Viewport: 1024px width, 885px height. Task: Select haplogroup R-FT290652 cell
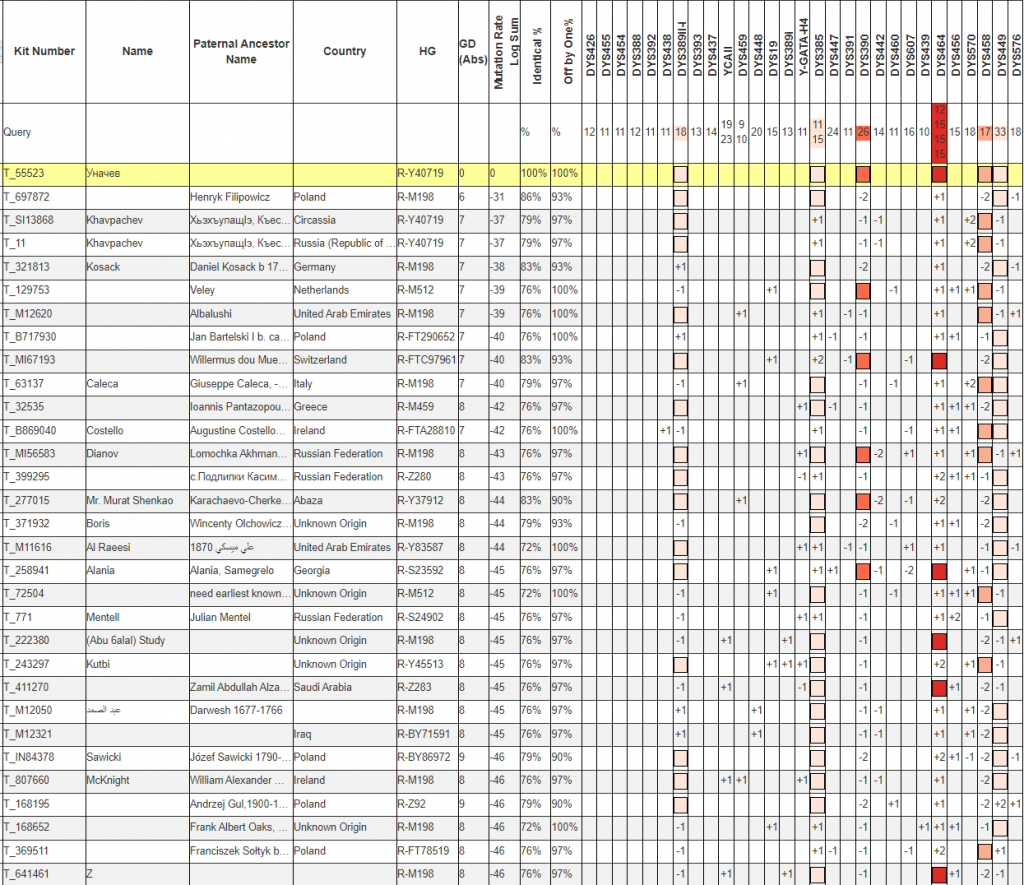(x=426, y=337)
